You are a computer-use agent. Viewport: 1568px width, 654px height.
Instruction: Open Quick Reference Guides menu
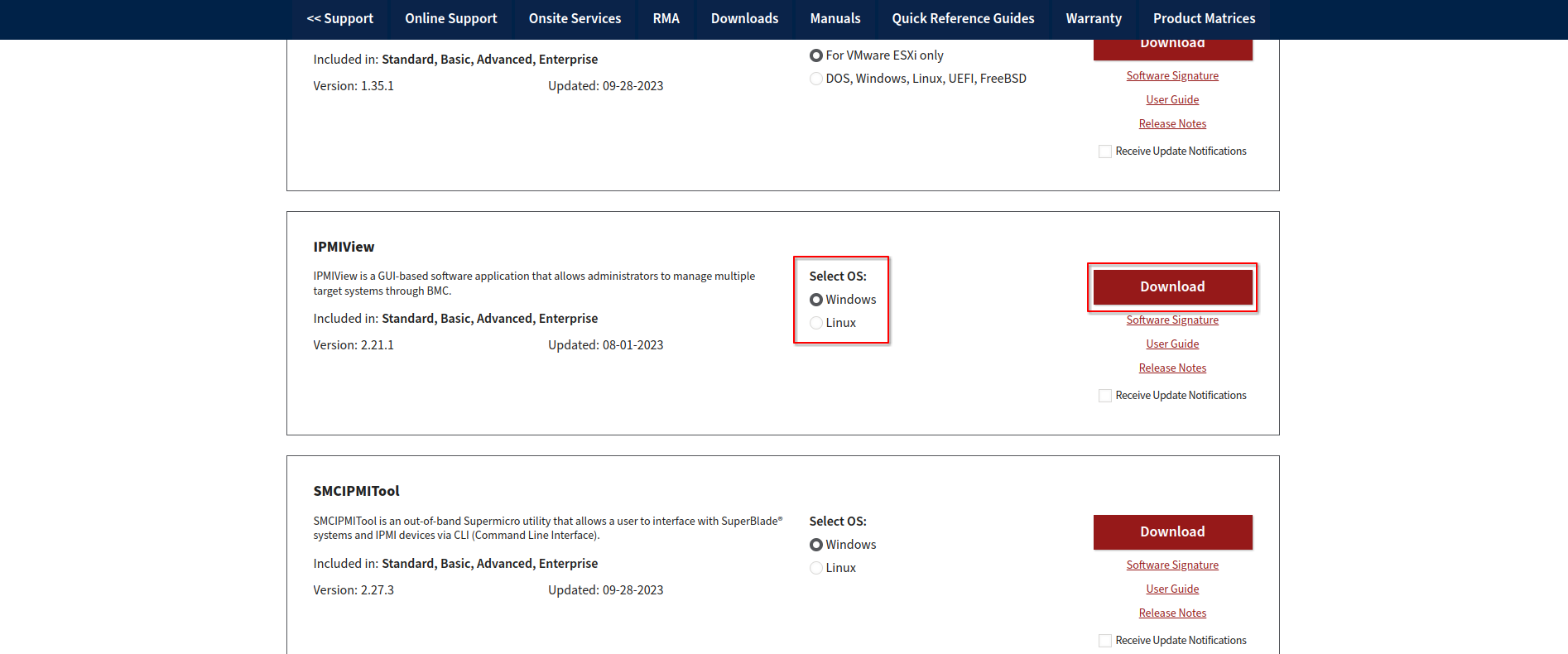coord(963,18)
